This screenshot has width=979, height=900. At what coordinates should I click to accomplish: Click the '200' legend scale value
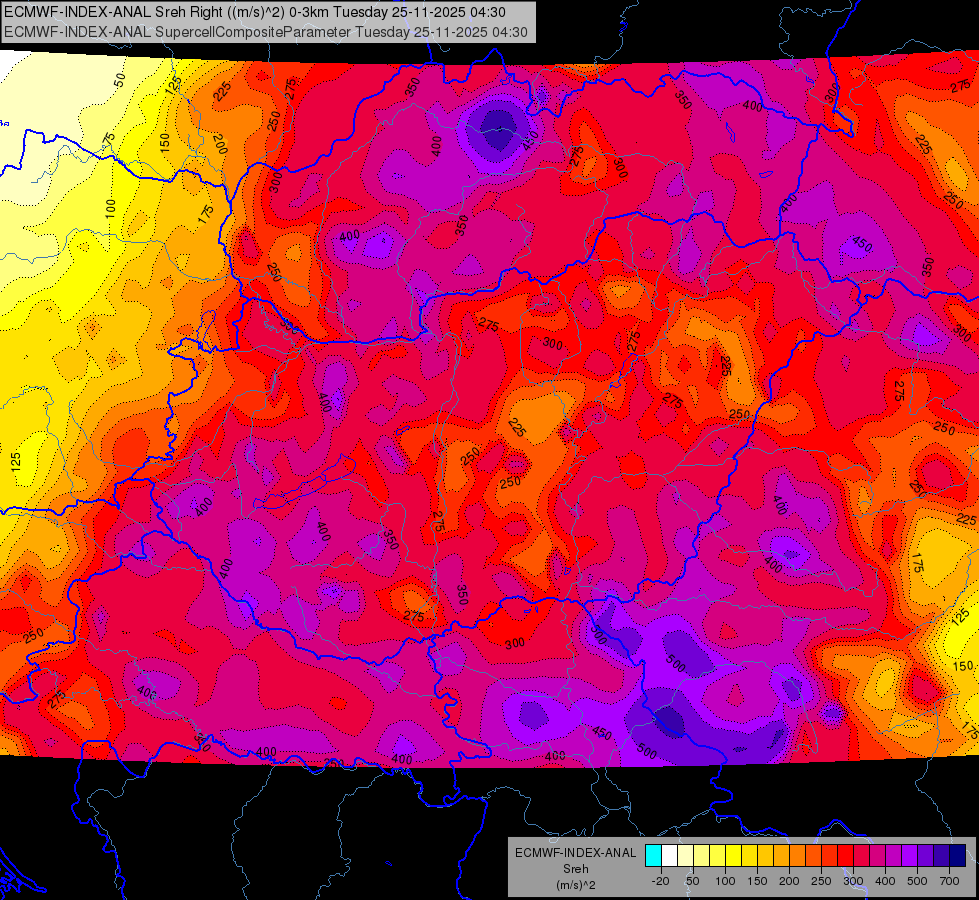[789, 881]
